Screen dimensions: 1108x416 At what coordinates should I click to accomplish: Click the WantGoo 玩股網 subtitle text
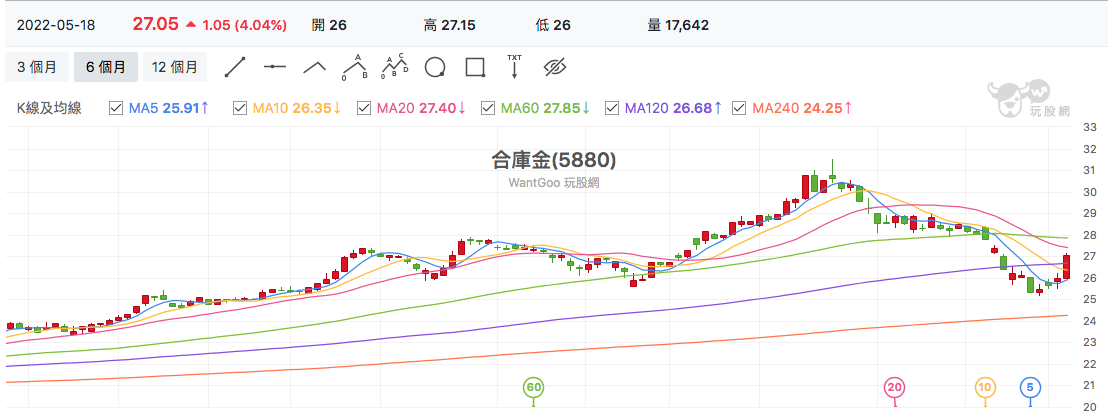click(x=554, y=183)
